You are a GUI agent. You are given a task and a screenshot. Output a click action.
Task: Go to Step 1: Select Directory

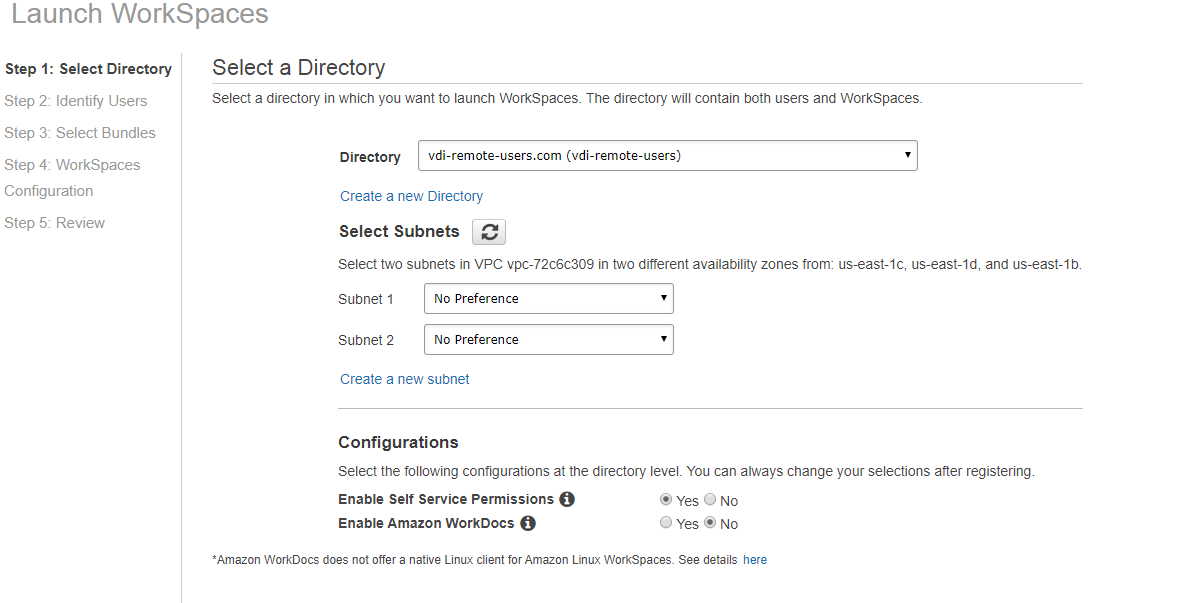click(x=88, y=69)
